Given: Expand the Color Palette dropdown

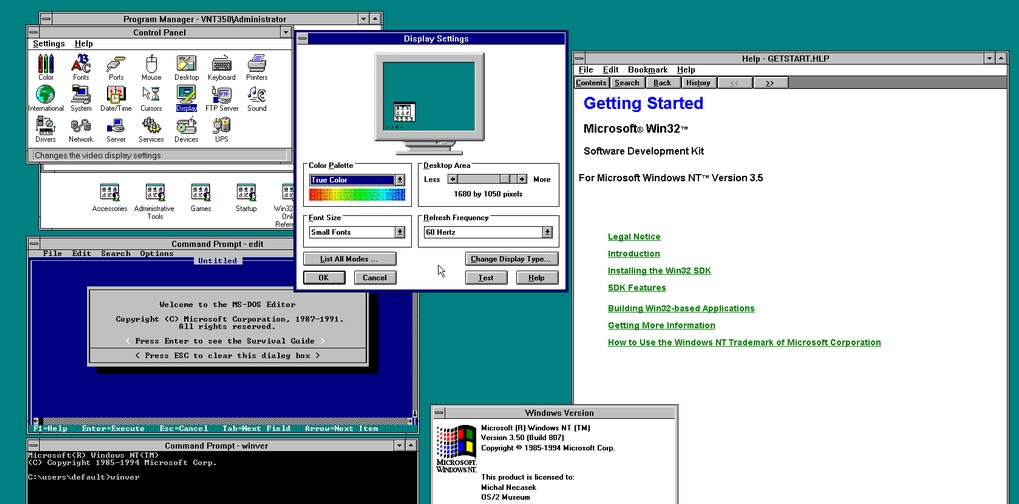Looking at the screenshot, I should (x=399, y=180).
